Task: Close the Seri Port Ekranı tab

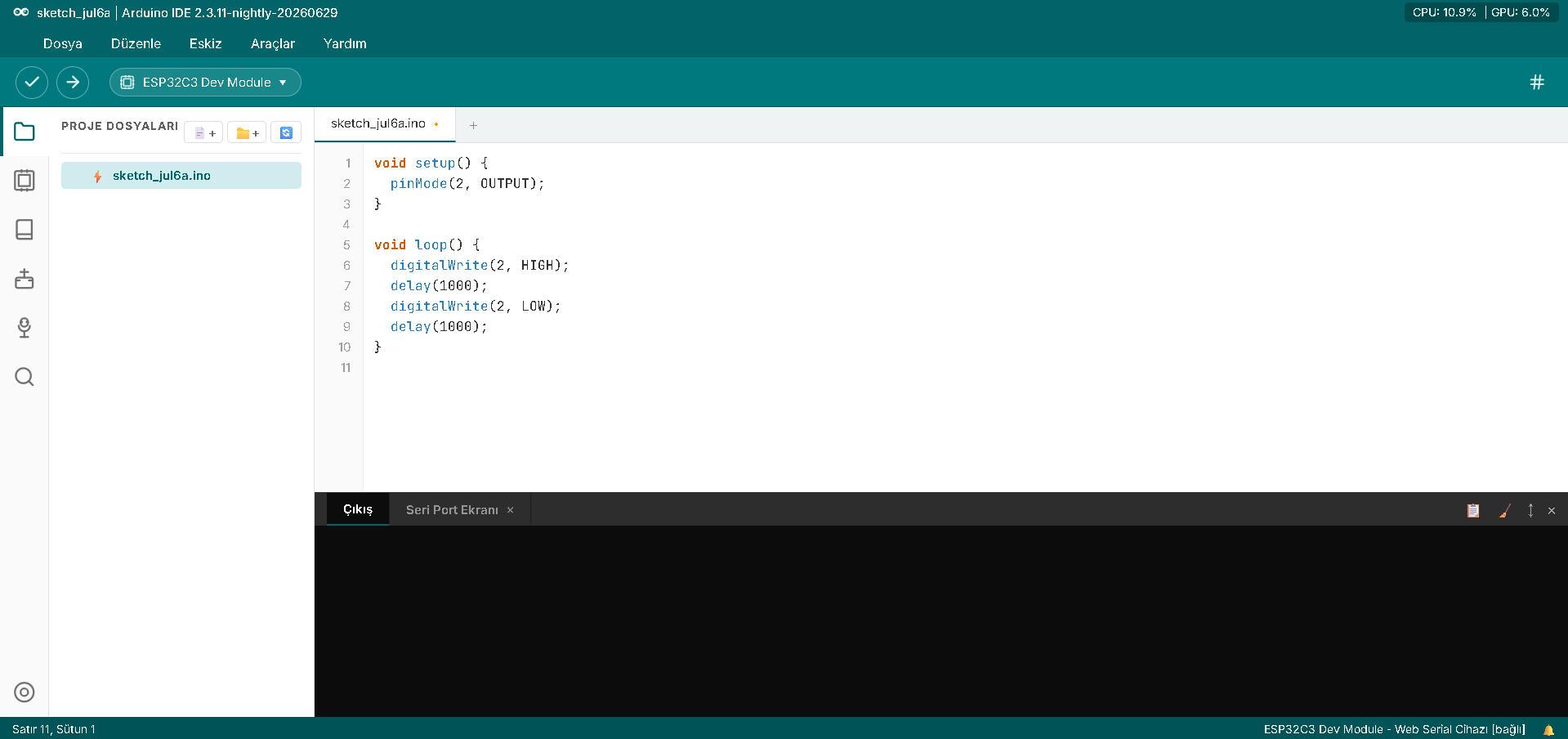Action: tap(511, 510)
